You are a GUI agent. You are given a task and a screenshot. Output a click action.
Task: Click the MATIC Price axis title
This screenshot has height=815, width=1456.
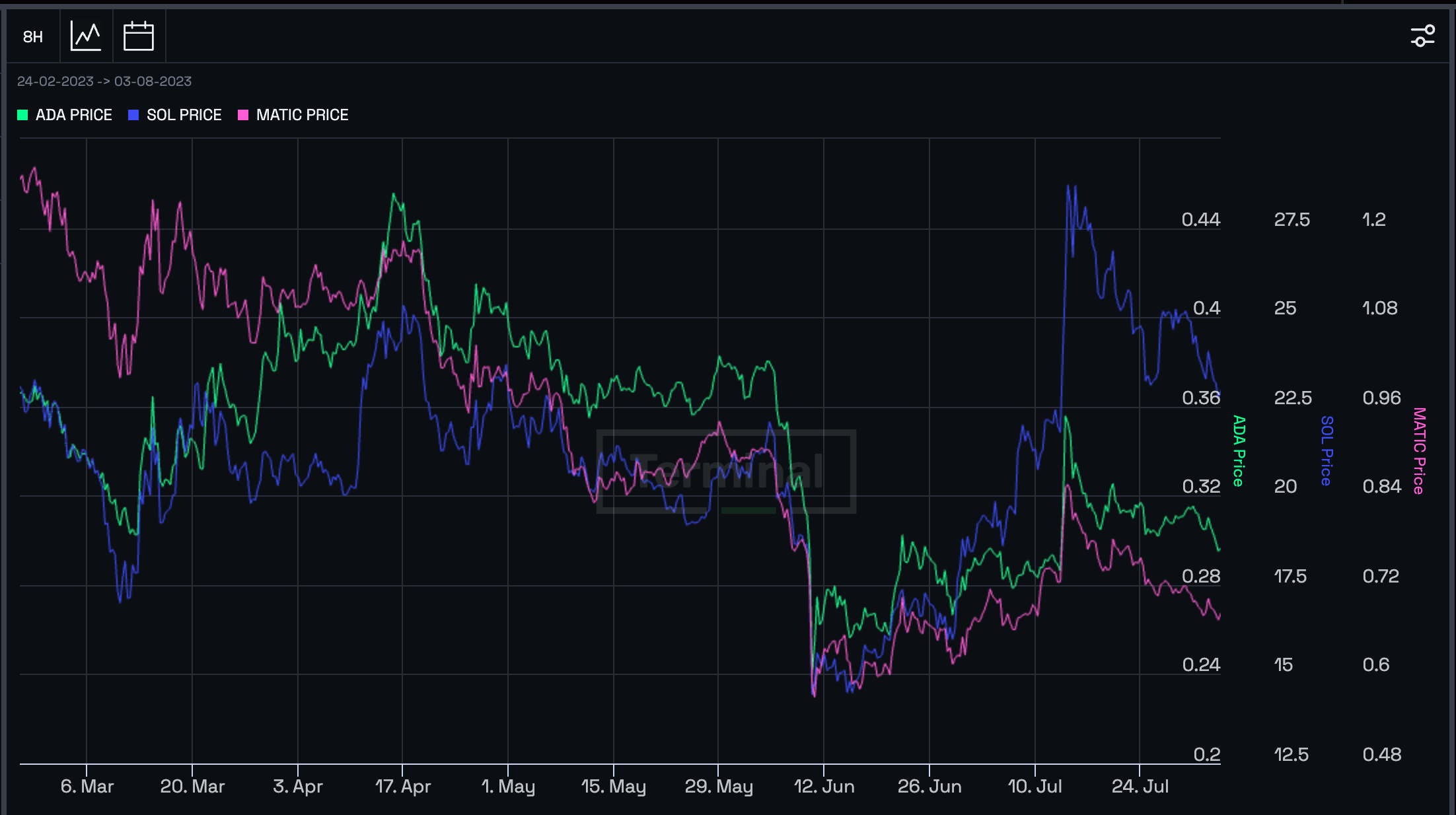(x=1419, y=451)
